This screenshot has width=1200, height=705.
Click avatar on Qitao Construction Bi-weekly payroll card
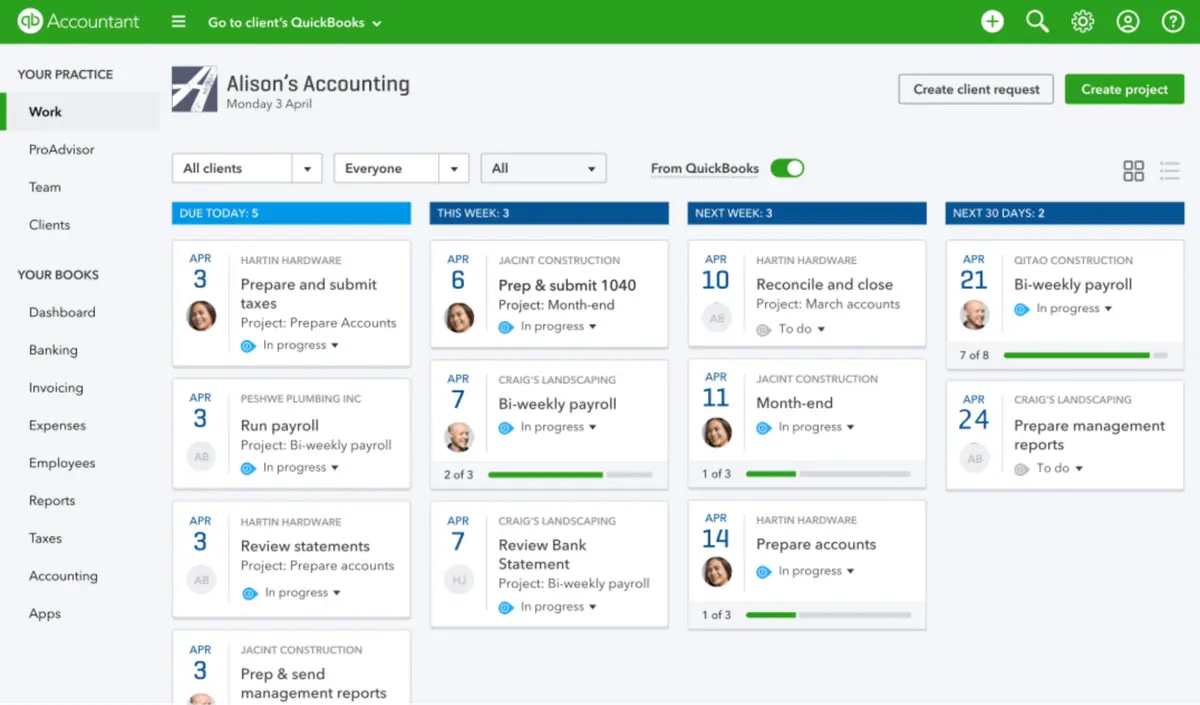coord(975,315)
